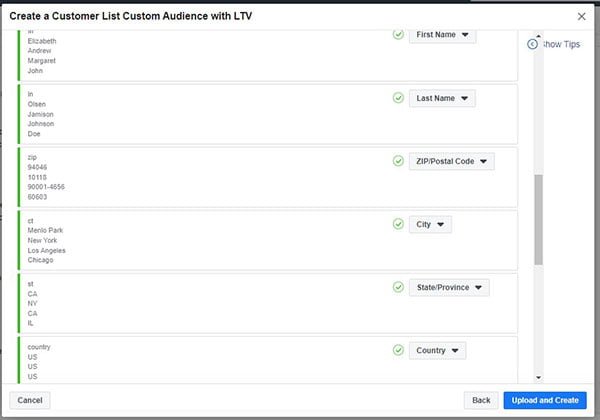600x420 pixels.
Task: Click green checkmark beside First Name
Action: coord(398,34)
